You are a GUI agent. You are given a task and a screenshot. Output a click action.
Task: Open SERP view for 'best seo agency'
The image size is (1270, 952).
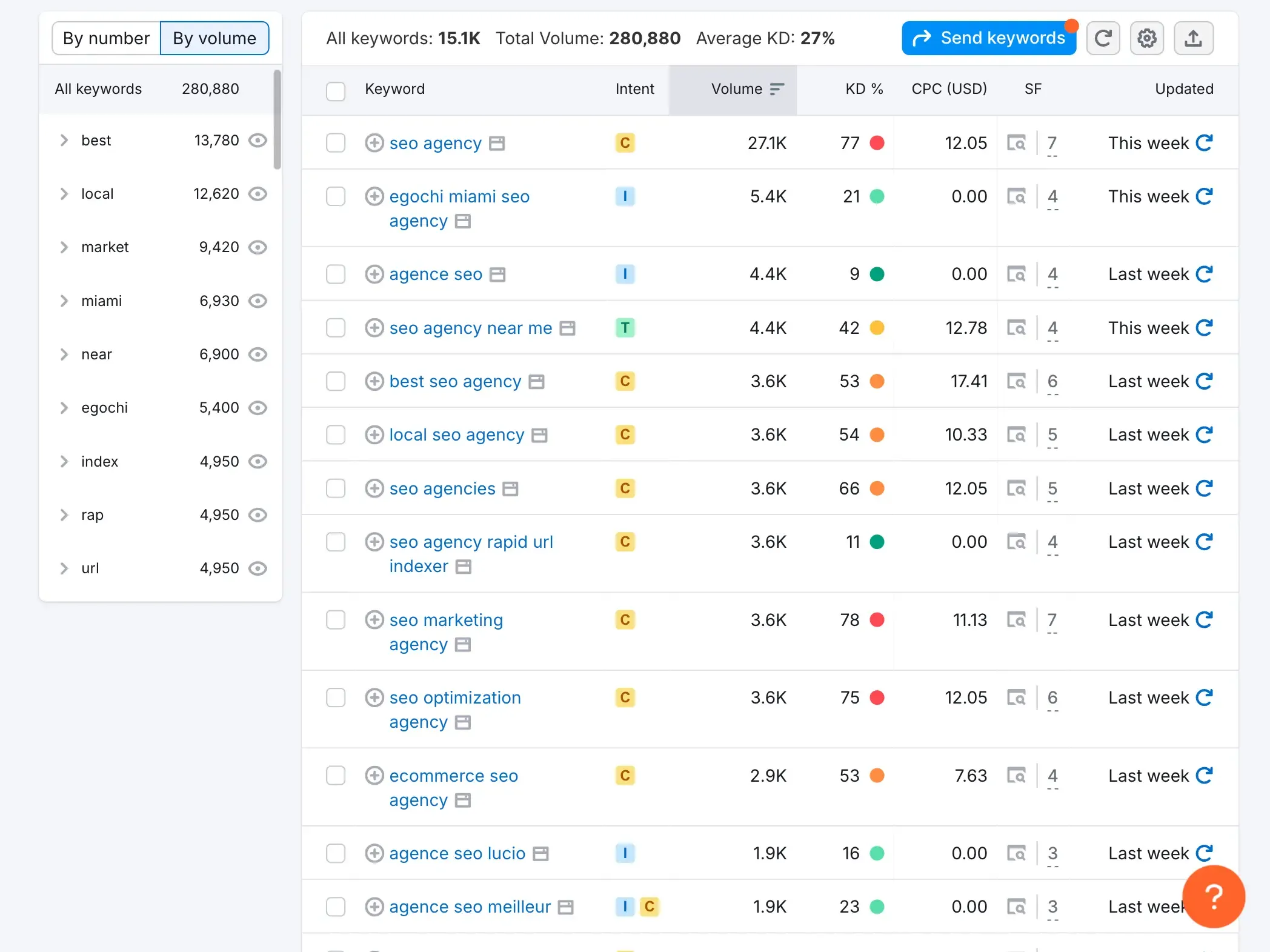(x=1016, y=381)
